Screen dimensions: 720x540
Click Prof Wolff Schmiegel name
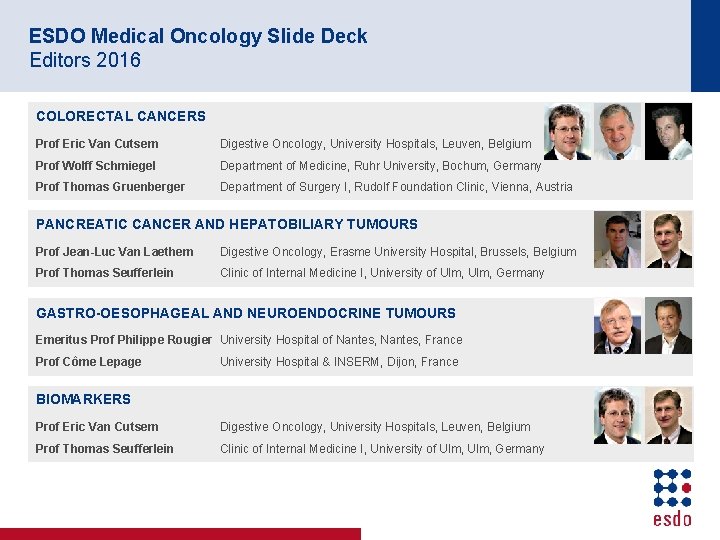[x=95, y=165]
